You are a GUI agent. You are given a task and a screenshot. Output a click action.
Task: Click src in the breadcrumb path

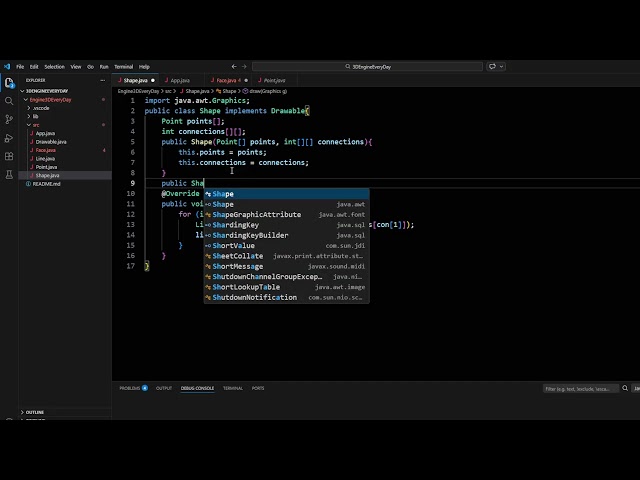pyautogui.click(x=168, y=91)
